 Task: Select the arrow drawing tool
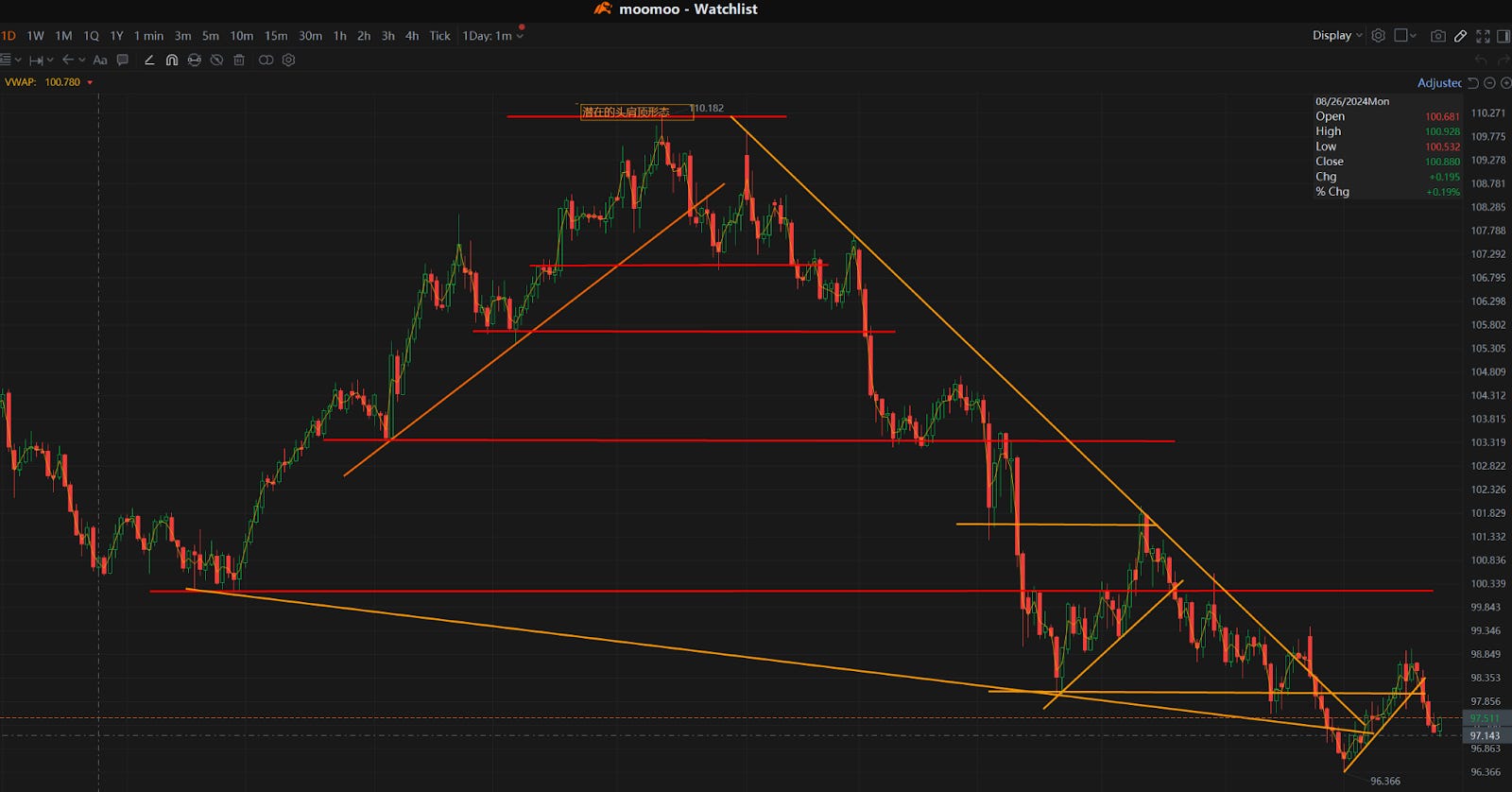(67, 60)
